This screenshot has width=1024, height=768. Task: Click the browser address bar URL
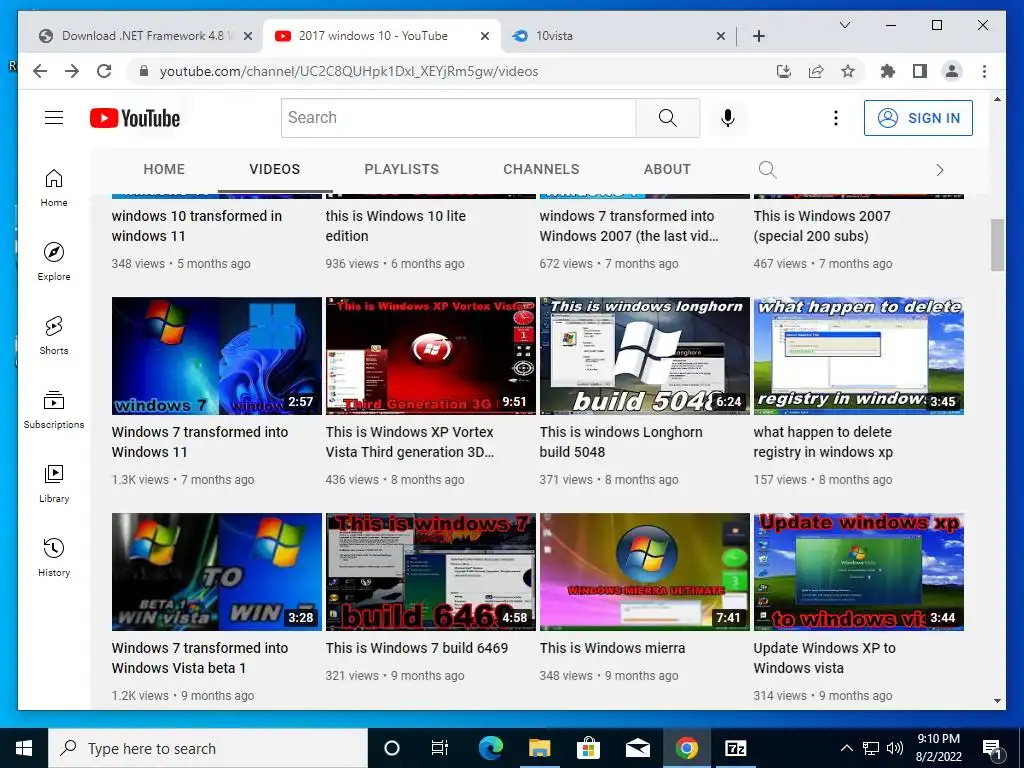[x=349, y=71]
